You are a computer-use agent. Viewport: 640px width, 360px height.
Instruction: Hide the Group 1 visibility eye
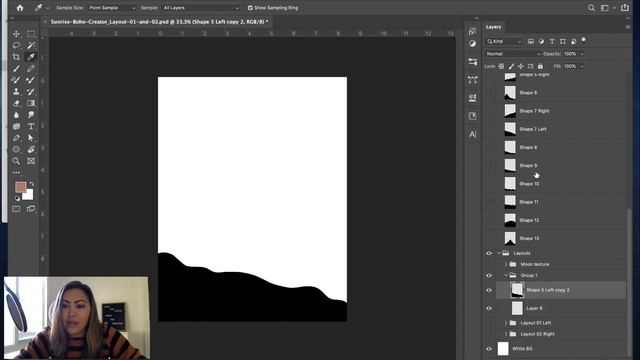pos(489,276)
